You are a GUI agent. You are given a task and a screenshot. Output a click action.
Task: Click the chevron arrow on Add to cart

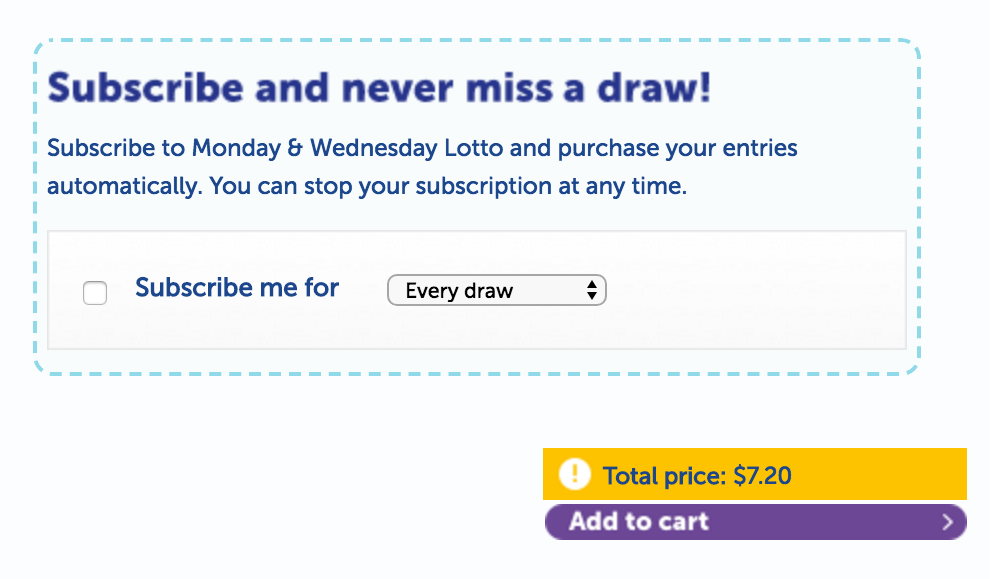[947, 522]
